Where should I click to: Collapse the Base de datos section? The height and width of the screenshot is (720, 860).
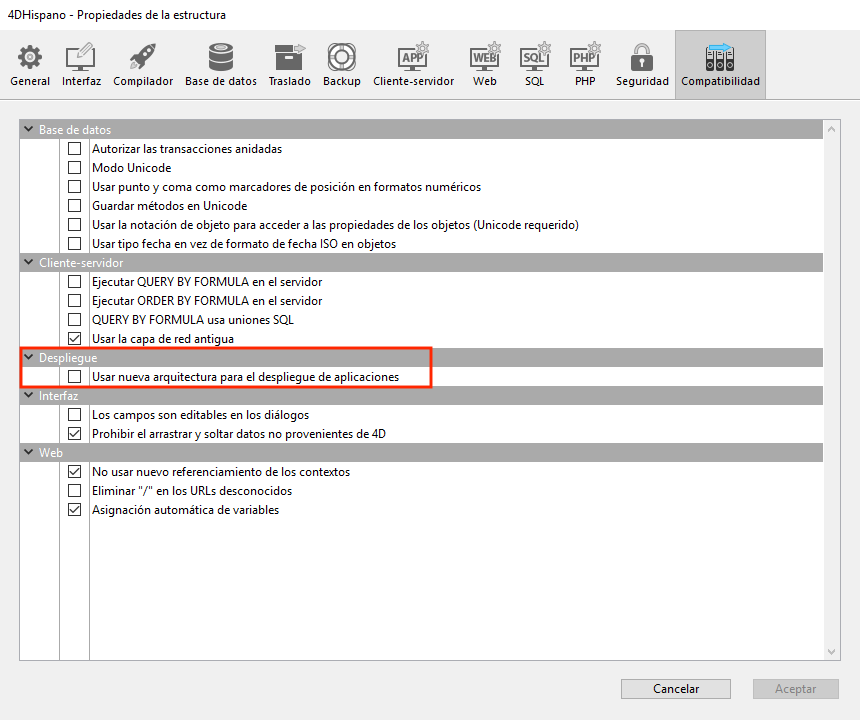tap(29, 129)
